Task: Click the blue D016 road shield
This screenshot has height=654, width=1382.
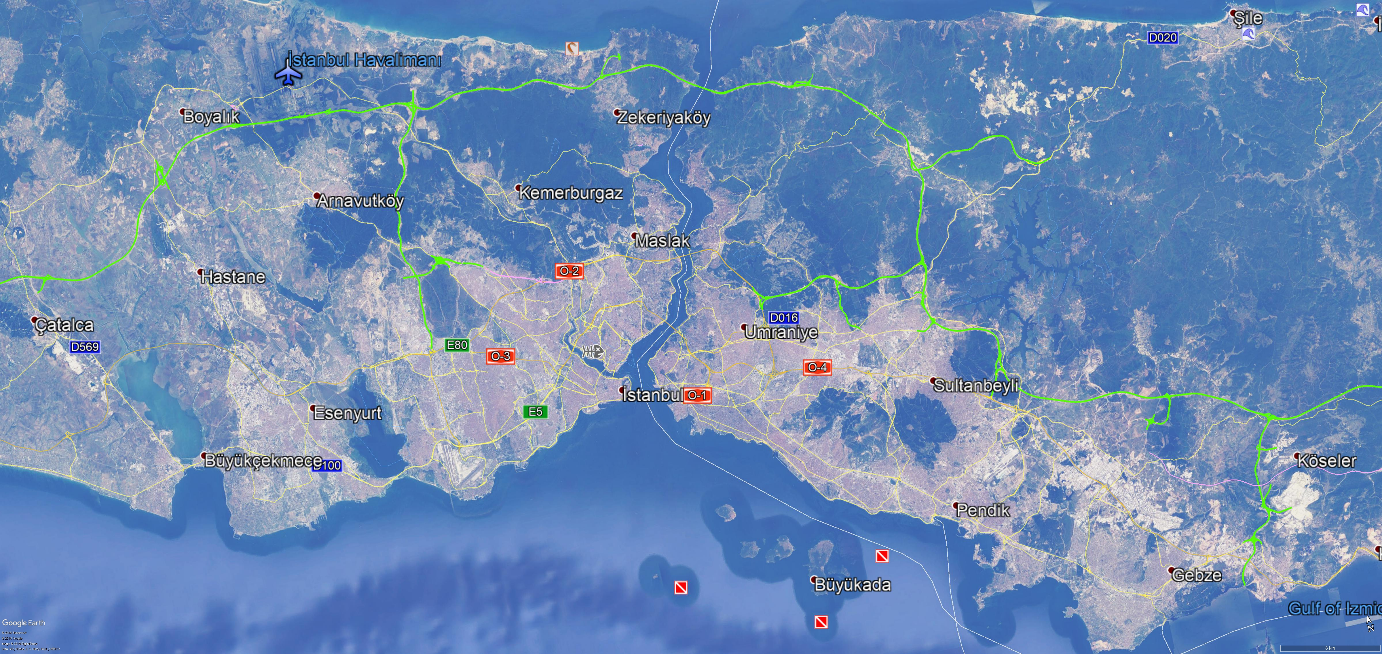Action: pos(783,318)
